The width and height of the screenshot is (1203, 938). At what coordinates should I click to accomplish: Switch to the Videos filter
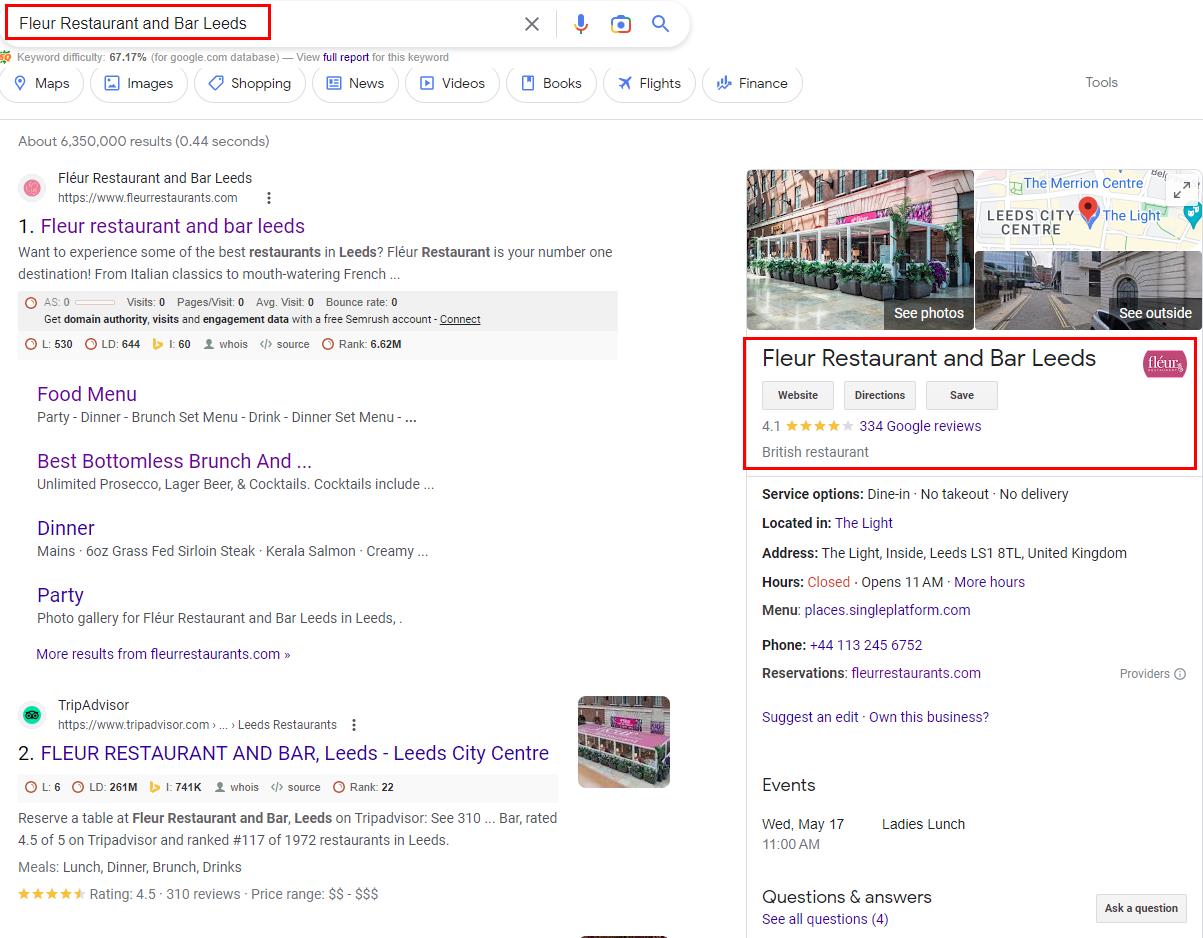(452, 83)
